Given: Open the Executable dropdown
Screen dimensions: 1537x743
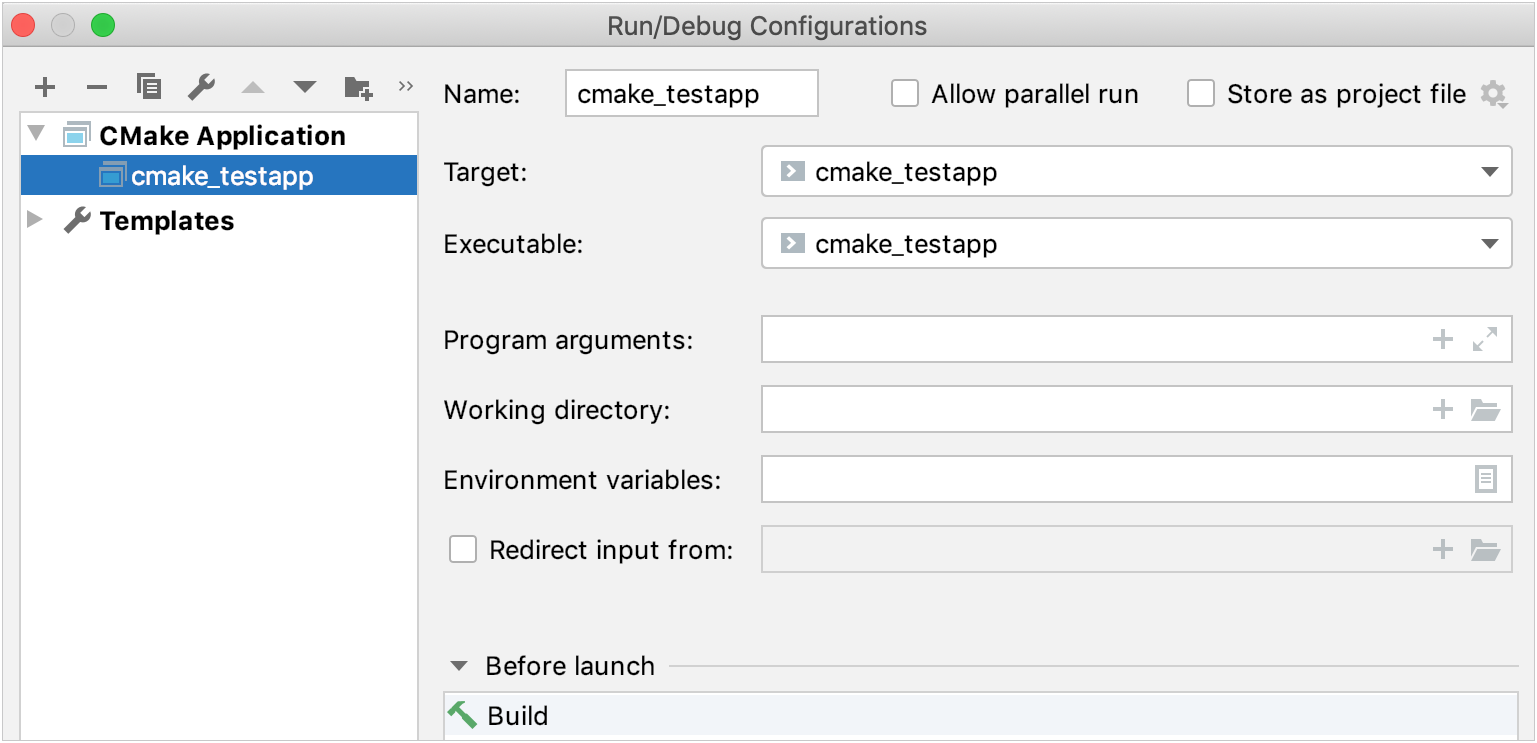Looking at the screenshot, I should (1490, 243).
